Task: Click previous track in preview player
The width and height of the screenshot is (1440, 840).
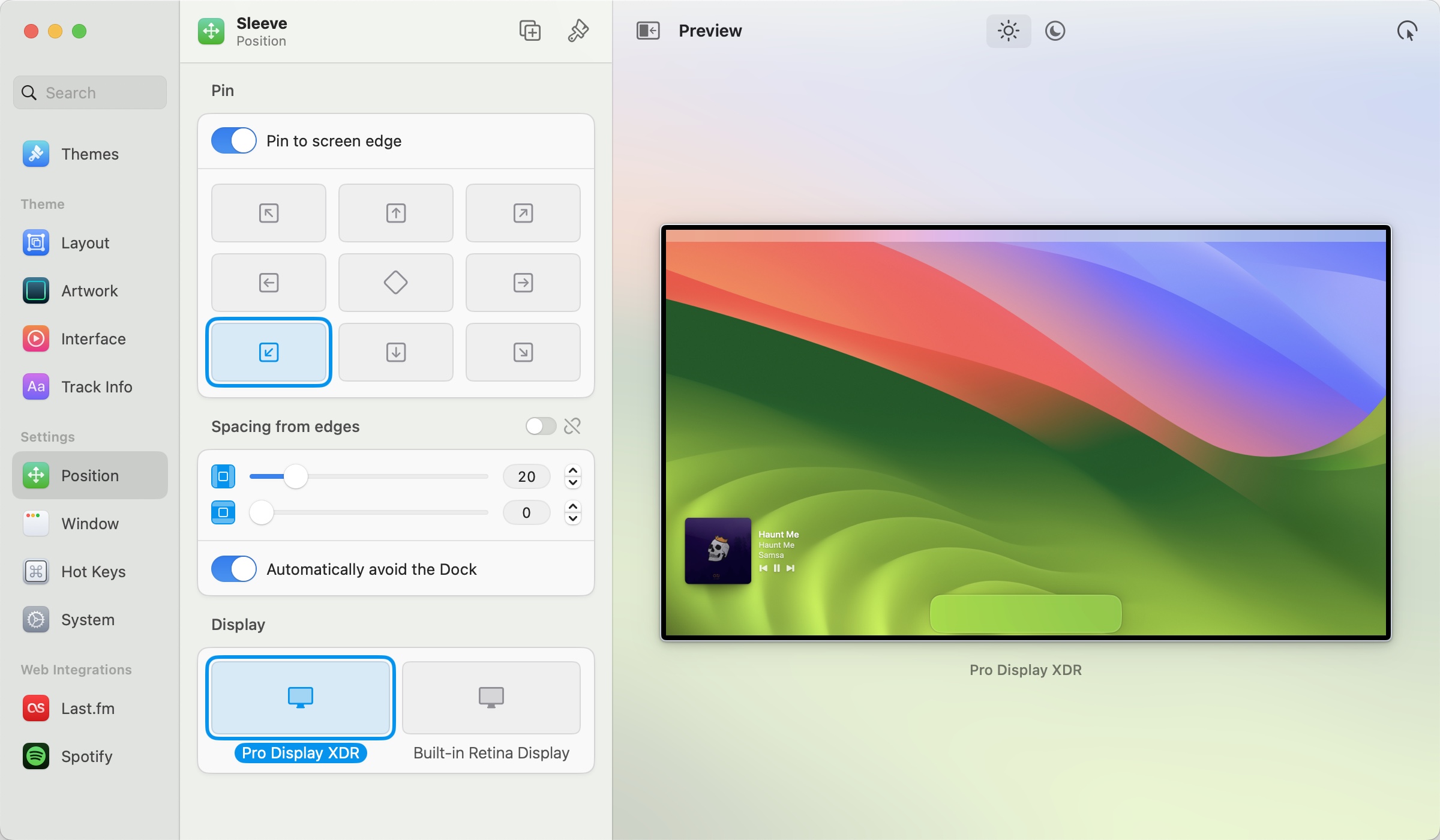Action: 763,568
